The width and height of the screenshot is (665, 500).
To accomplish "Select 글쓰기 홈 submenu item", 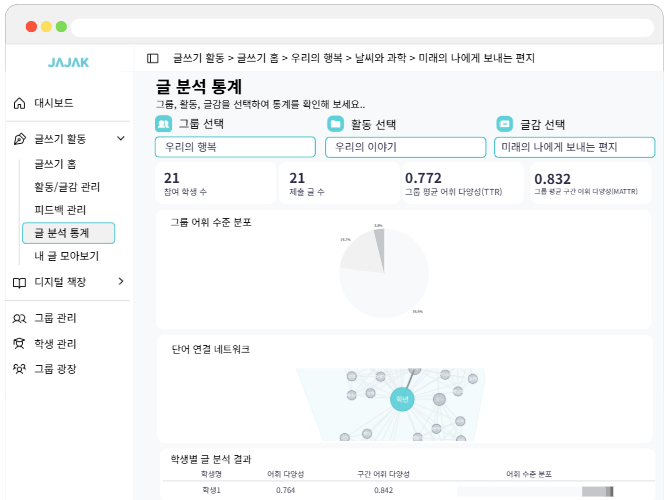I will tap(55, 164).
